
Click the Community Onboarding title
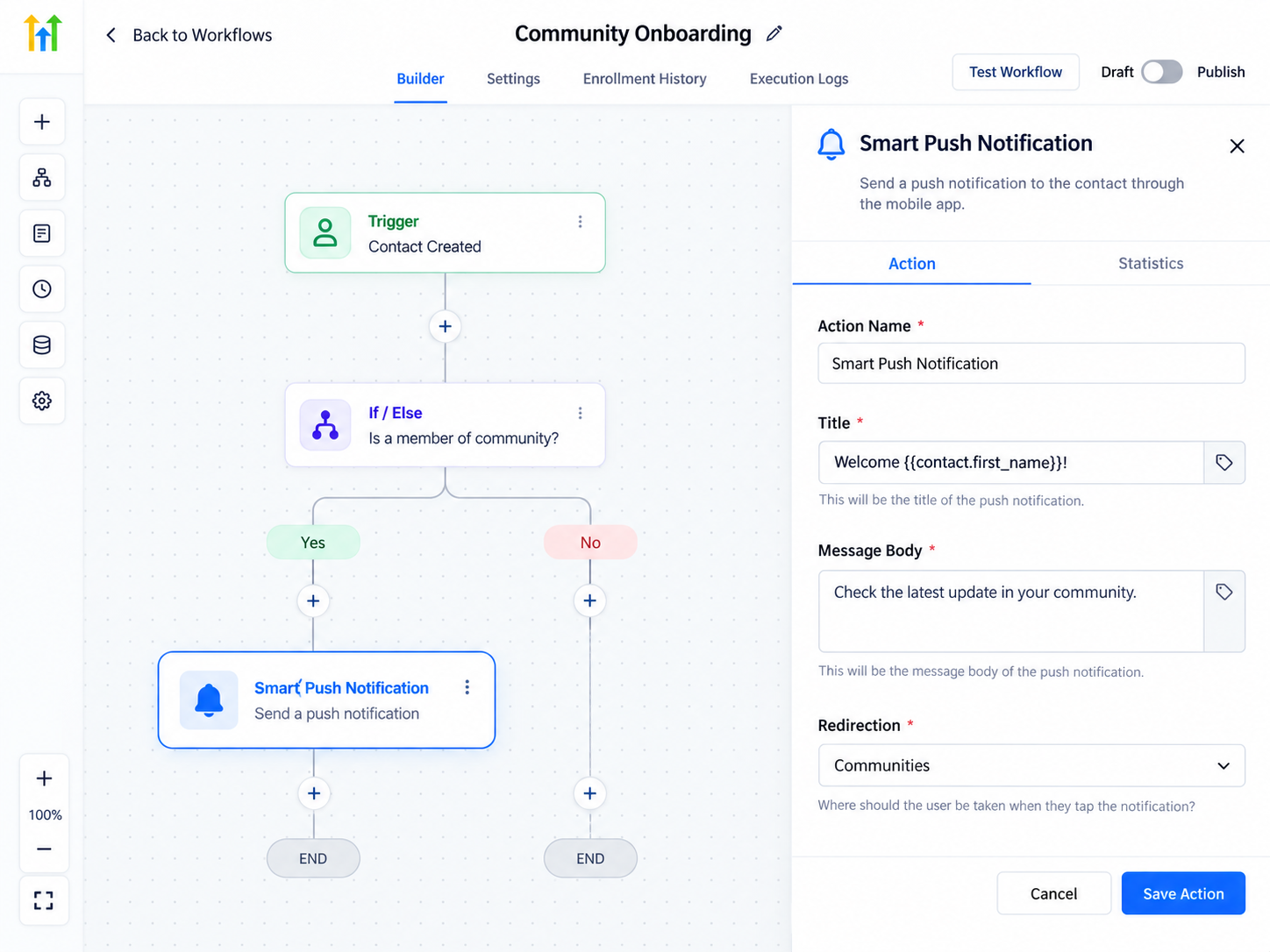(x=632, y=34)
